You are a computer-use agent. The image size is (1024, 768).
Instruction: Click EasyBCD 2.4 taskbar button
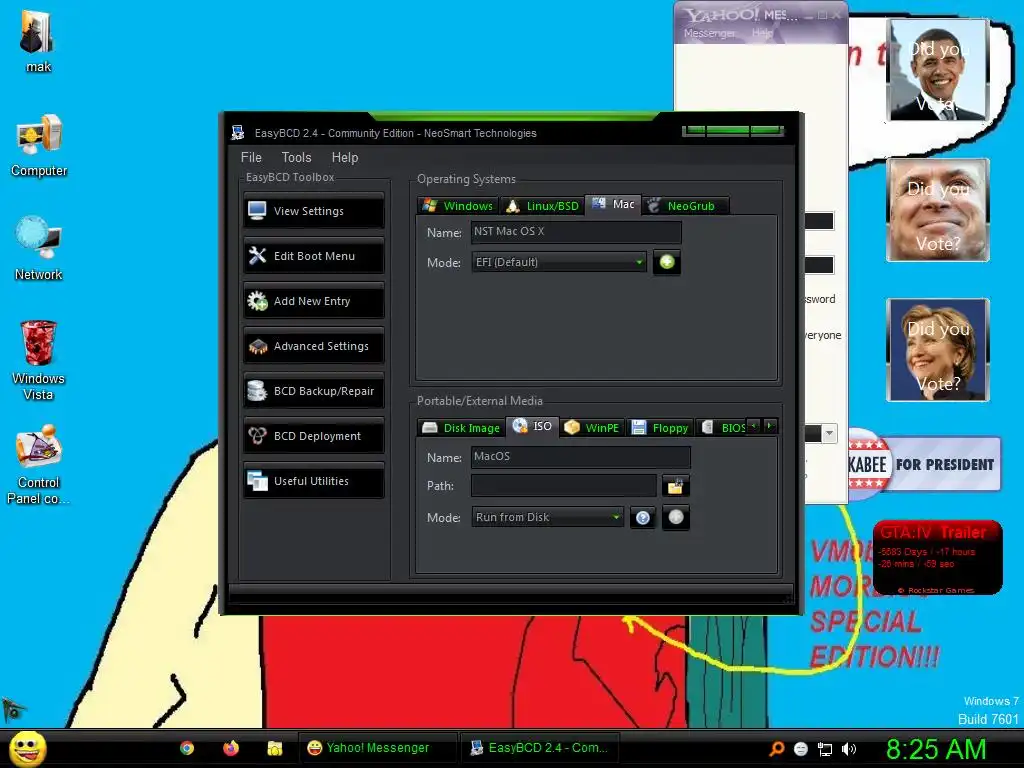pyautogui.click(x=539, y=748)
